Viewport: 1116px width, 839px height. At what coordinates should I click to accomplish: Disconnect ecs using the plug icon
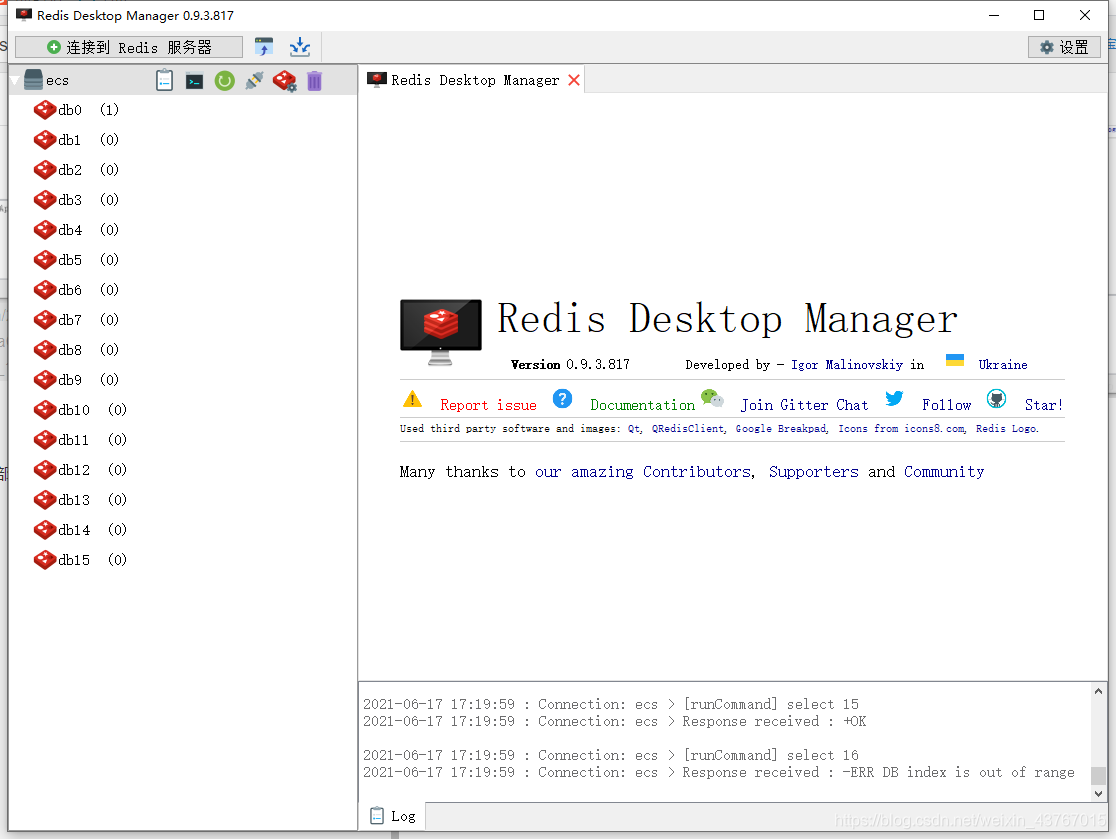coord(254,80)
